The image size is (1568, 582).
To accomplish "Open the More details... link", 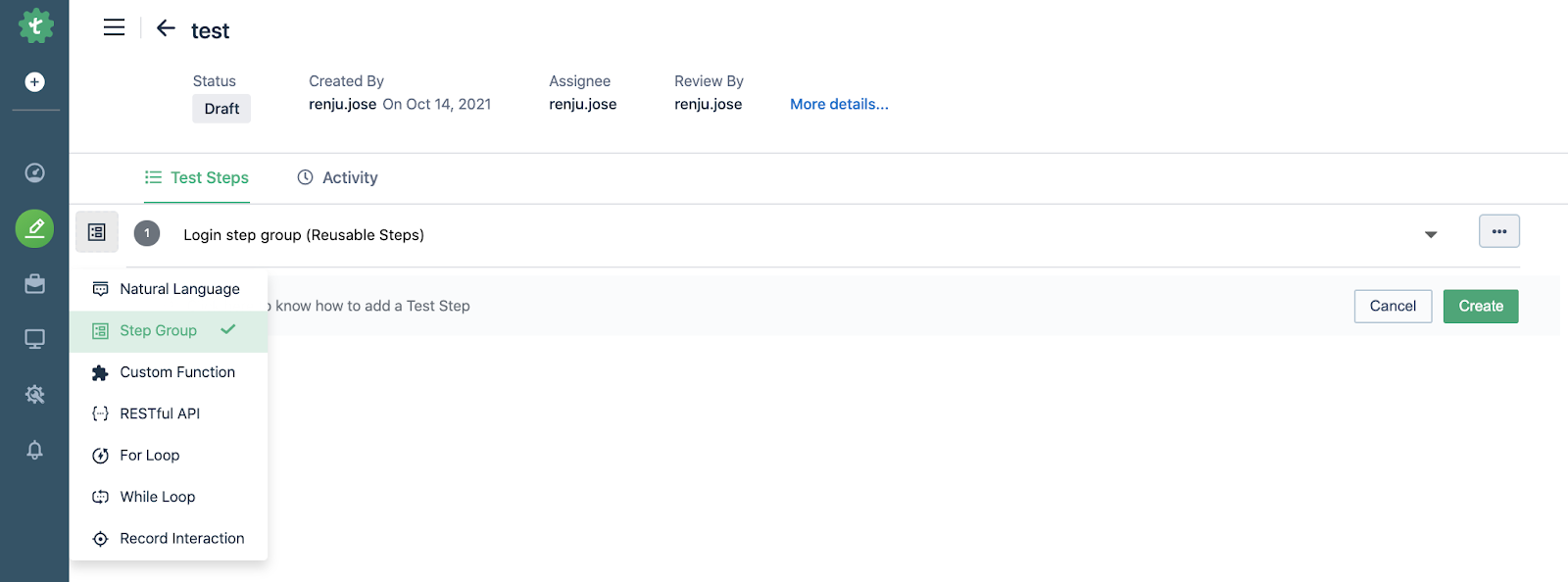I will 839,104.
